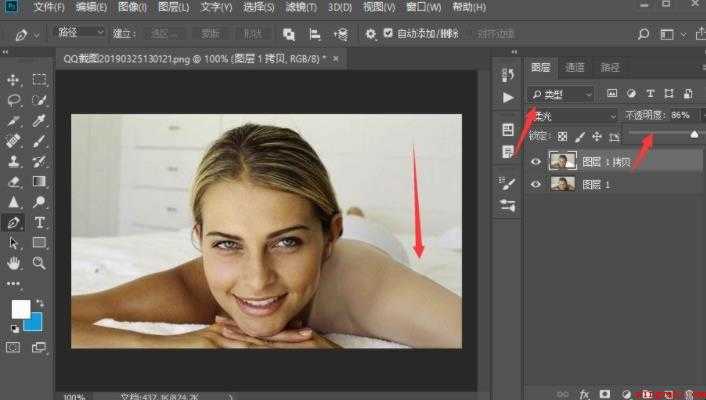Select the Gradient tool

click(x=39, y=182)
